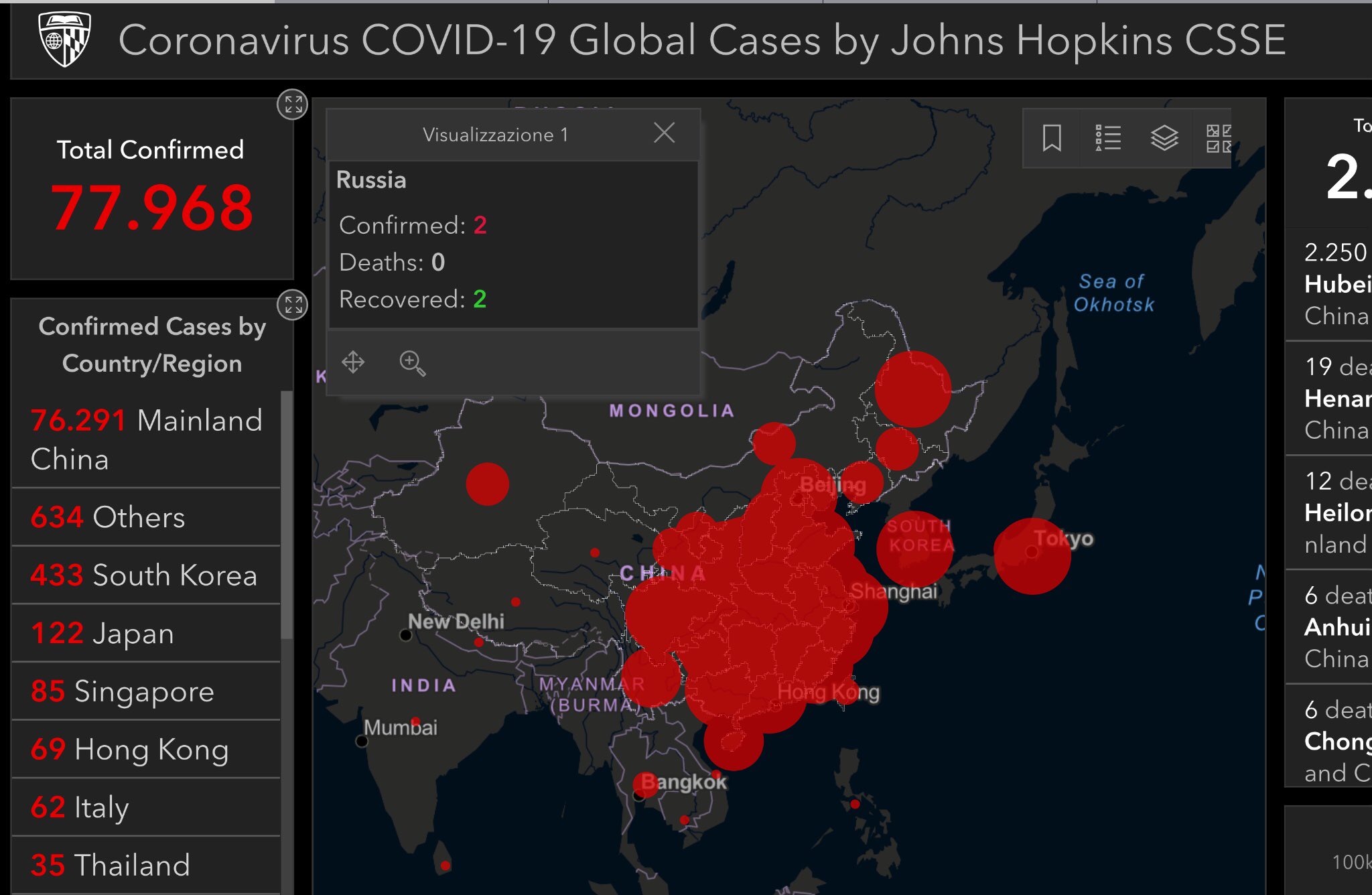Click the country list scrollbar

point(287,514)
